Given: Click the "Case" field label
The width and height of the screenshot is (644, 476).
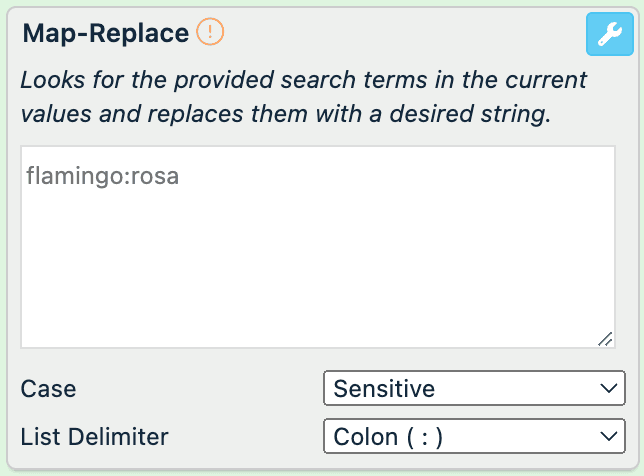Looking at the screenshot, I should [x=48, y=388].
